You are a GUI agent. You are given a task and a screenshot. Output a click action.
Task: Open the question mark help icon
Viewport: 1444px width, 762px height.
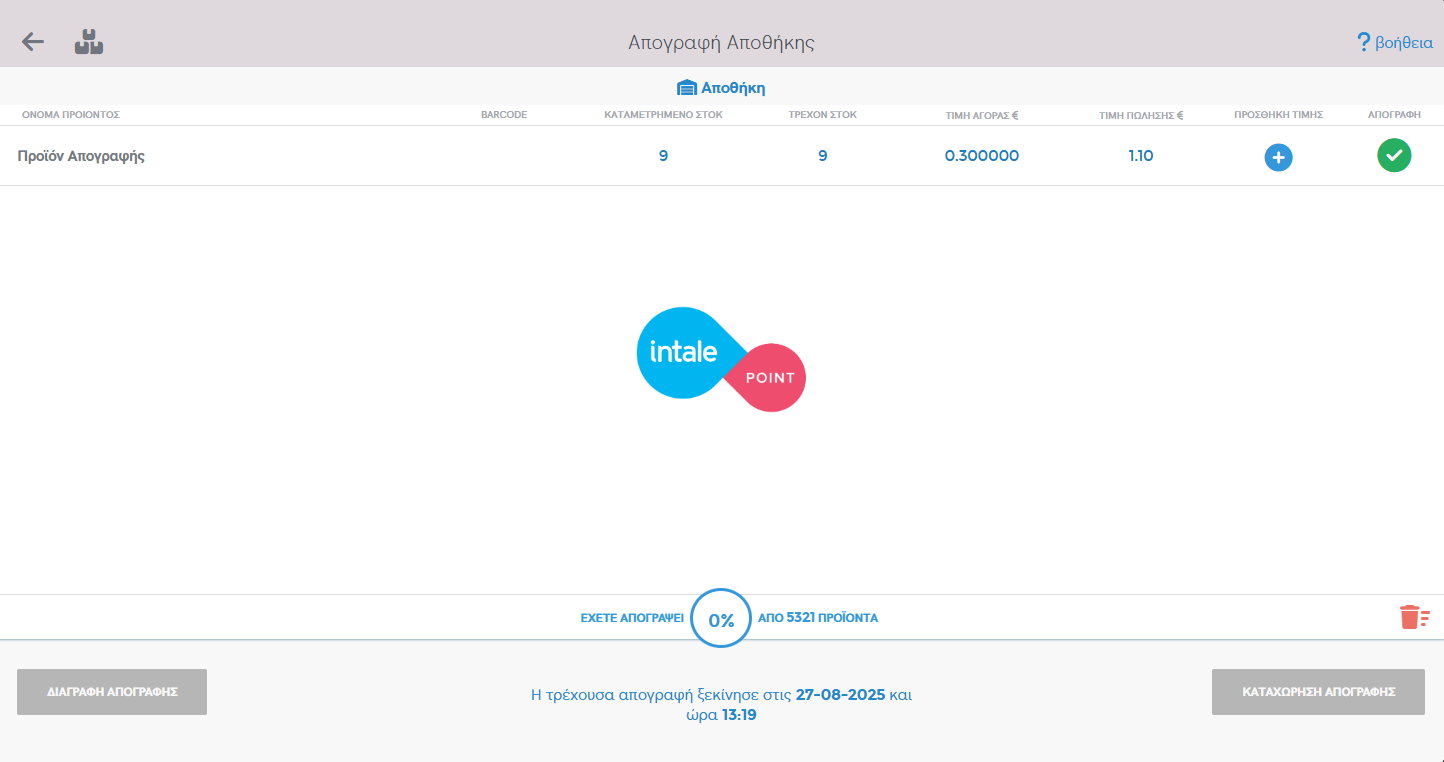point(1362,42)
